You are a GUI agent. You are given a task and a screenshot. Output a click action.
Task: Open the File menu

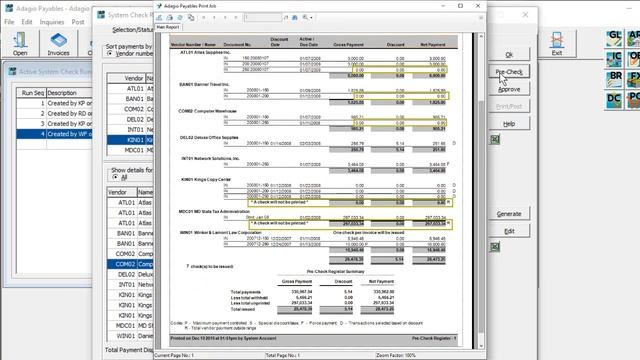coord(9,22)
